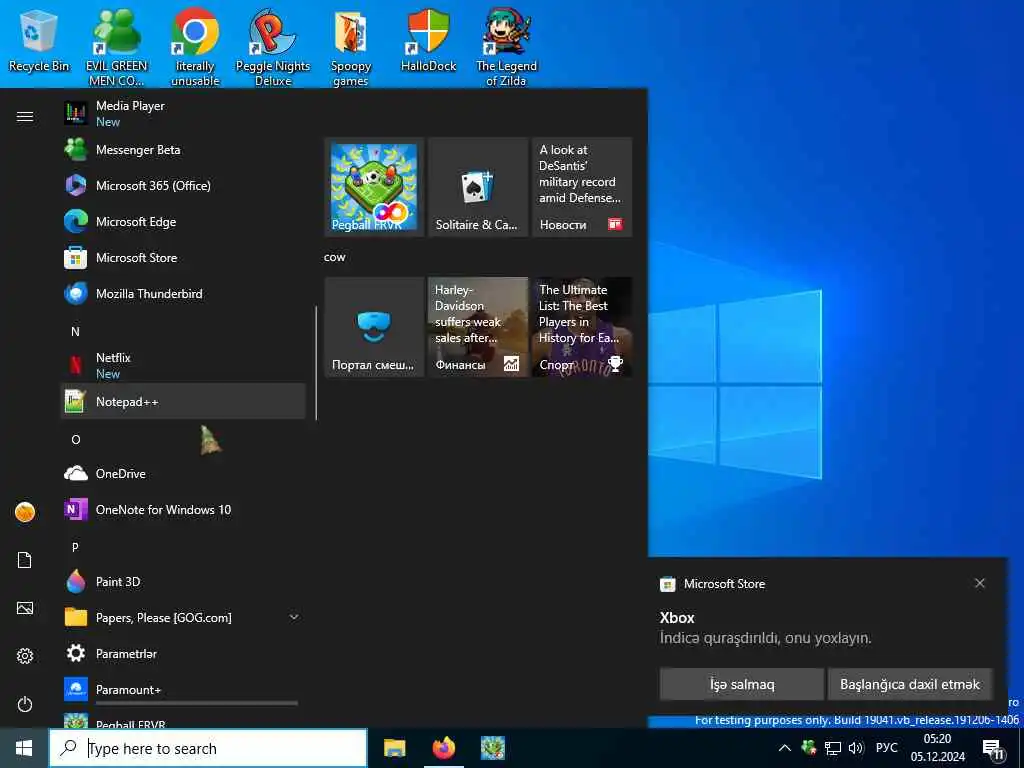
Task: Switch to Firefox on the taskbar
Action: (444, 748)
